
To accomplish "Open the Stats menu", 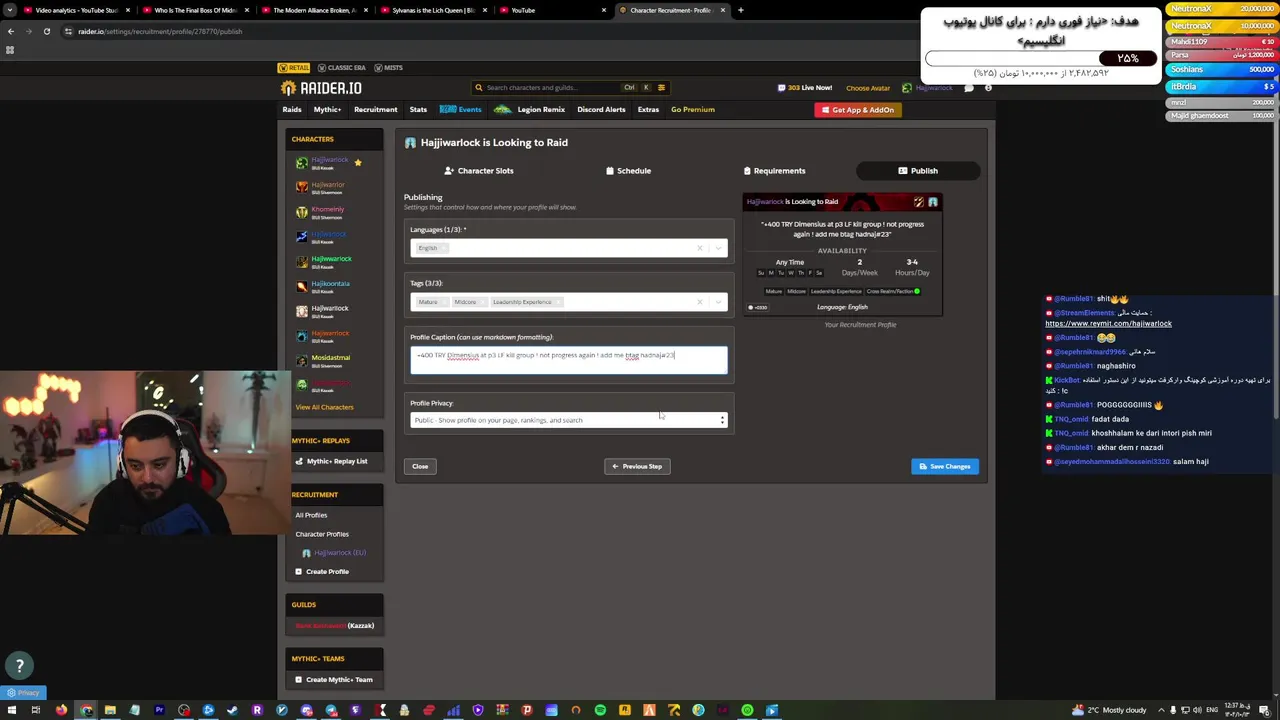I will click(x=418, y=109).
